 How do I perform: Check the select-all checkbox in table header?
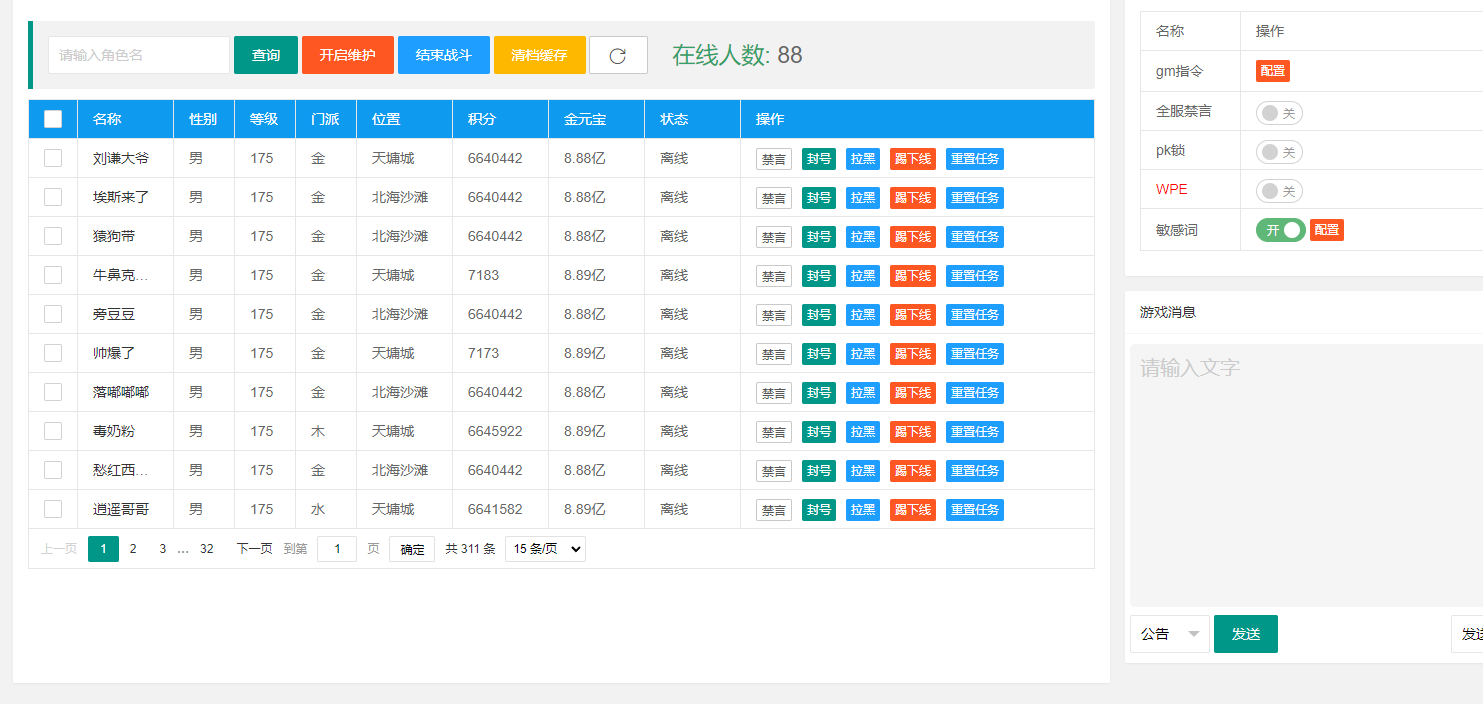(x=53, y=118)
